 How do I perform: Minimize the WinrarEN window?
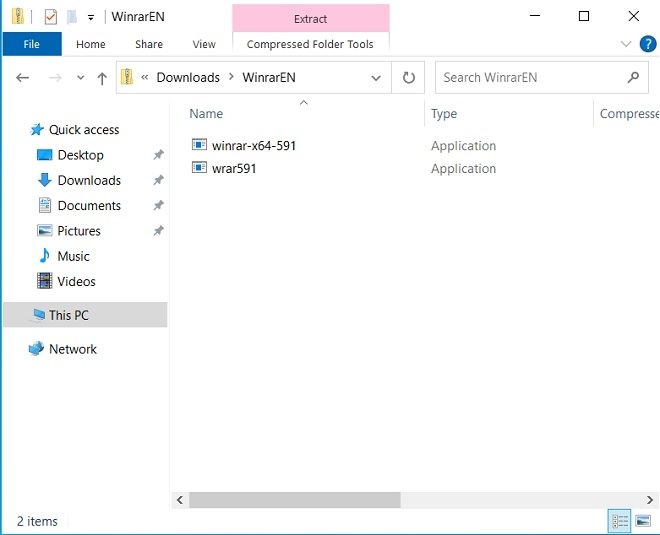point(535,16)
